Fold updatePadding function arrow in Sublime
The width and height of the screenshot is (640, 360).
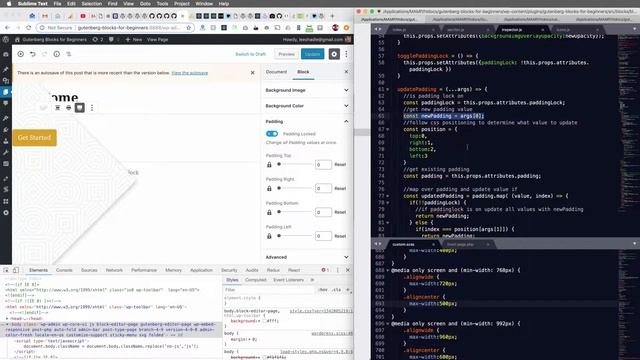[388, 89]
